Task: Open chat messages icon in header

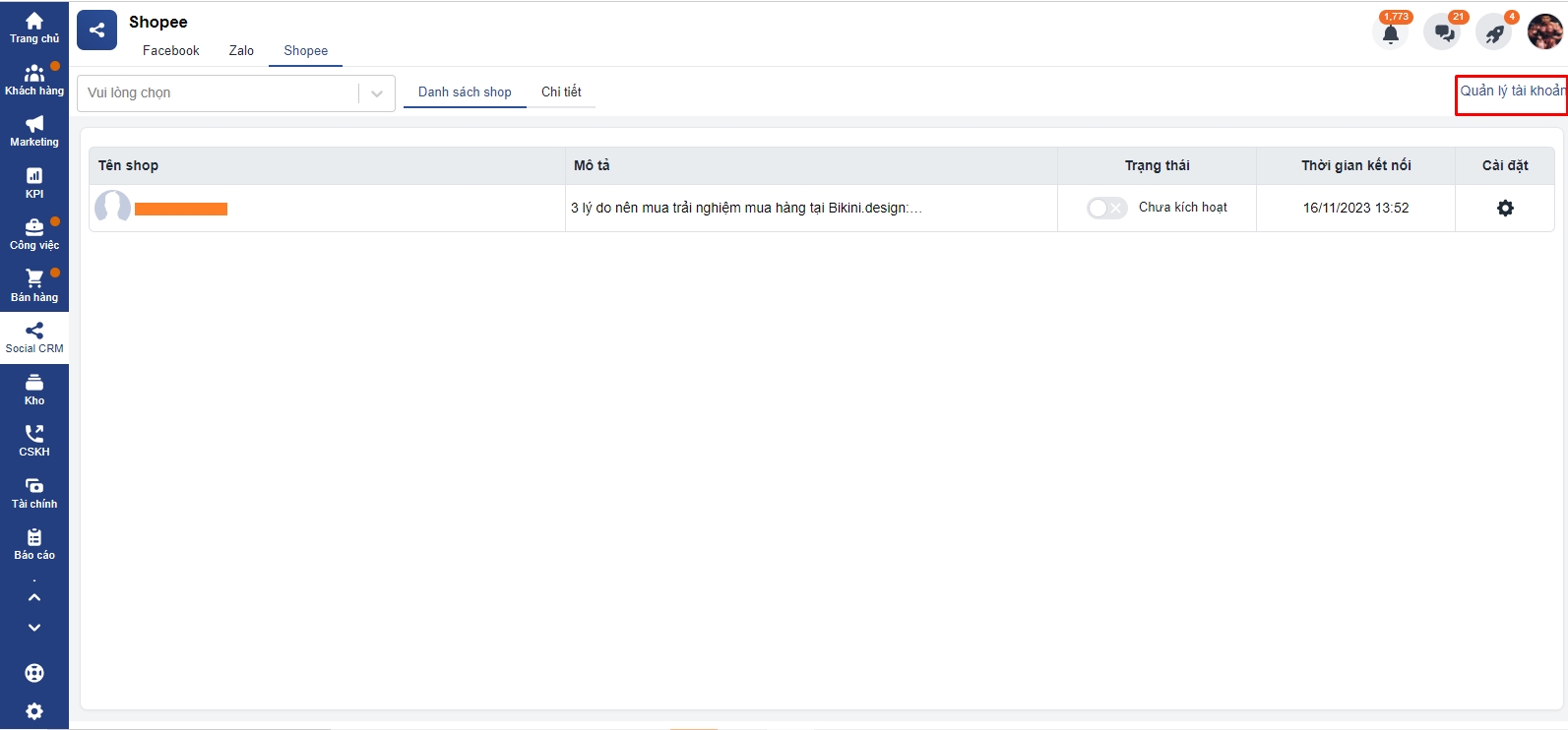Action: pos(1443,33)
